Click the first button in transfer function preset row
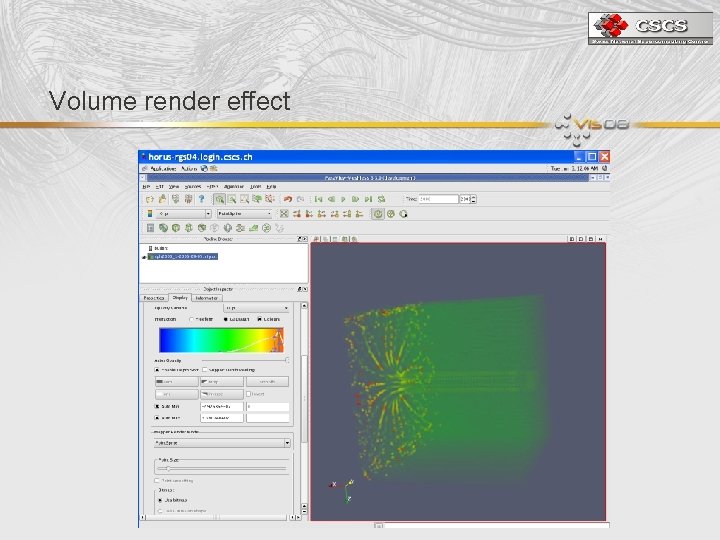This screenshot has width=720, height=540. 177,382
